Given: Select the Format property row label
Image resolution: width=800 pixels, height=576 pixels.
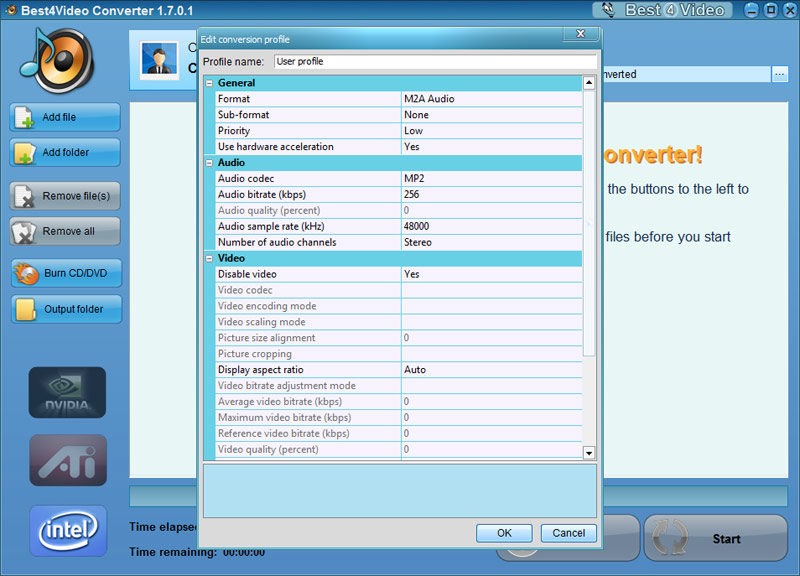Looking at the screenshot, I should (x=234, y=99).
